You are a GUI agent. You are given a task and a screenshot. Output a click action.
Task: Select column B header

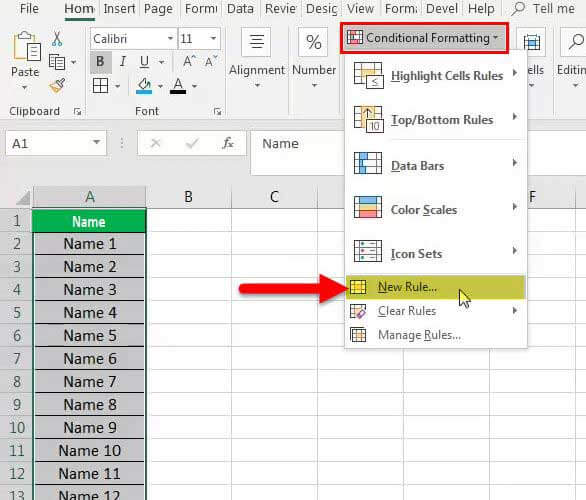[x=189, y=197]
